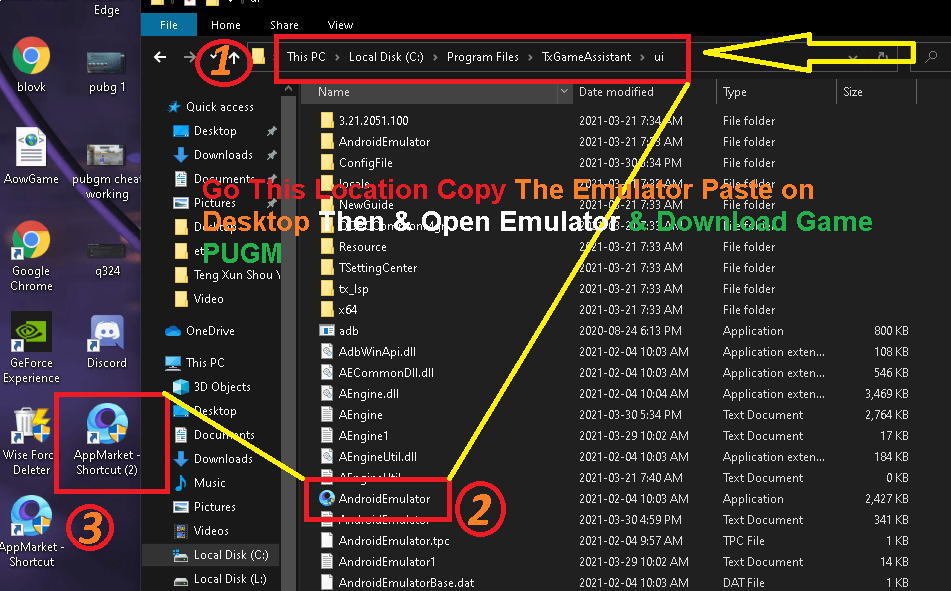The image size is (951, 591).
Task: Open the AppMarket - Shortcut (2) desktop icon
Action: click(x=107, y=439)
